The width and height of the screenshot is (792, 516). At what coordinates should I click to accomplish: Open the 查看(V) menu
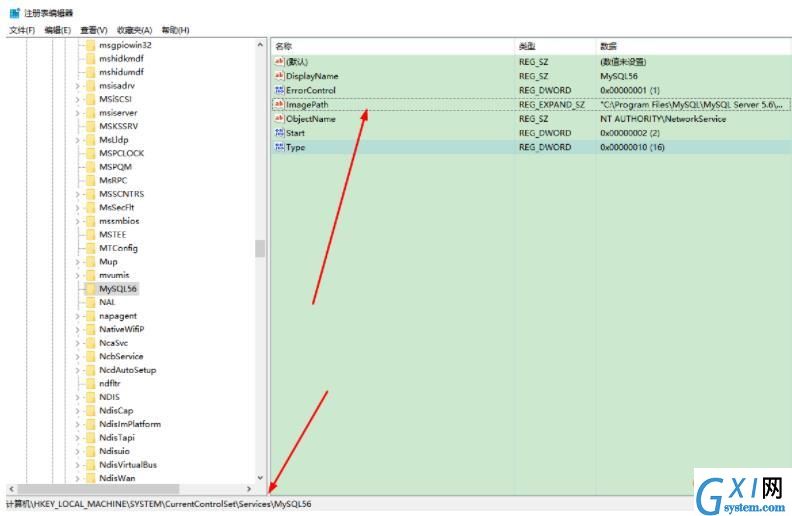(x=94, y=30)
